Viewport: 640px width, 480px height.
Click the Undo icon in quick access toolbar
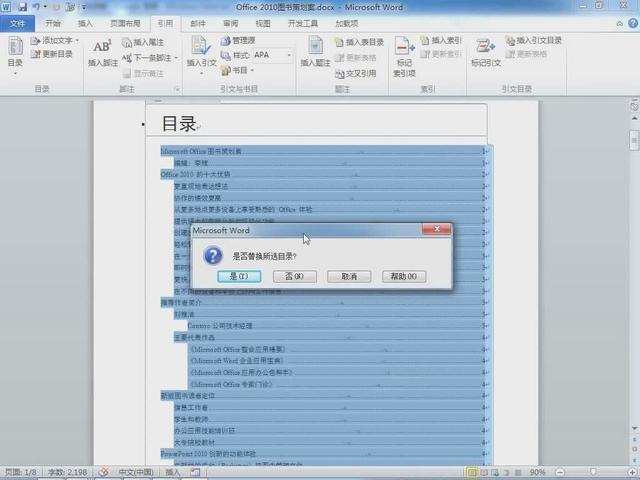point(36,7)
